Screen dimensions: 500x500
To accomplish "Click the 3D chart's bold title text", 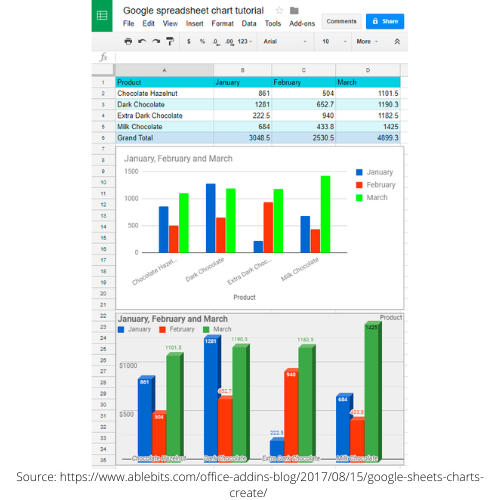I will tap(173, 319).
